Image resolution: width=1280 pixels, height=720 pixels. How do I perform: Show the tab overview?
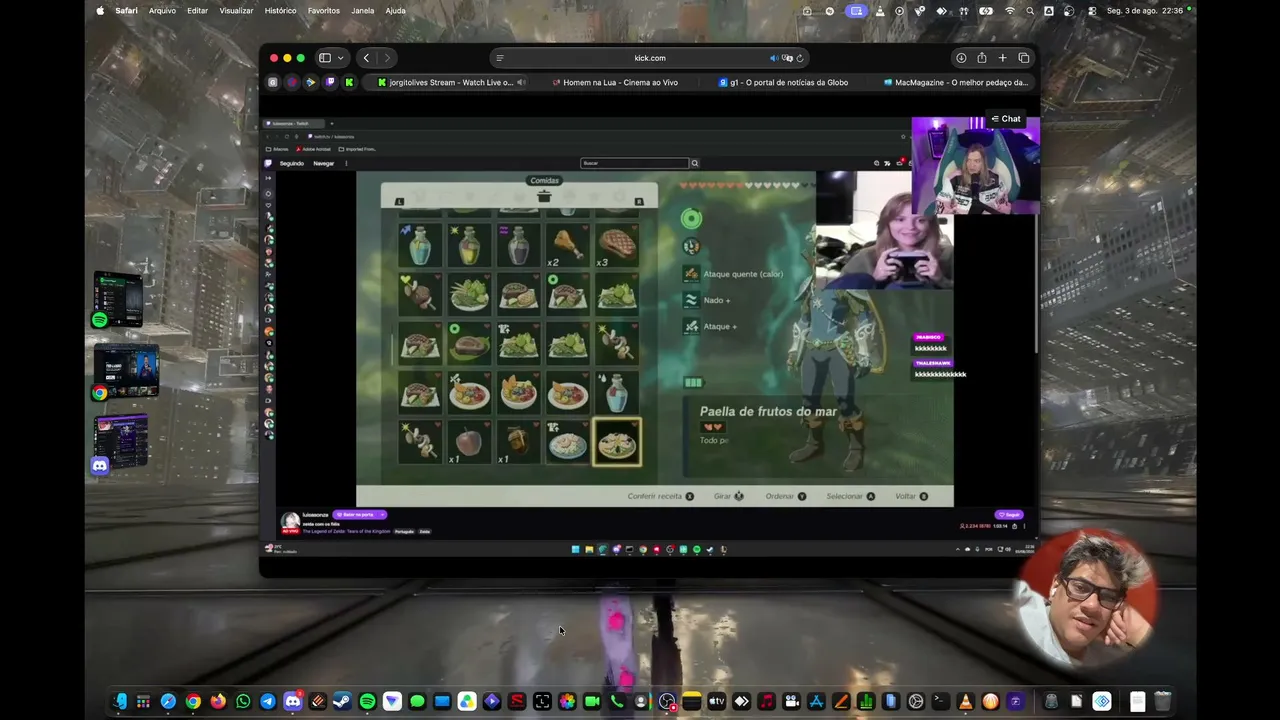pos(1023,58)
